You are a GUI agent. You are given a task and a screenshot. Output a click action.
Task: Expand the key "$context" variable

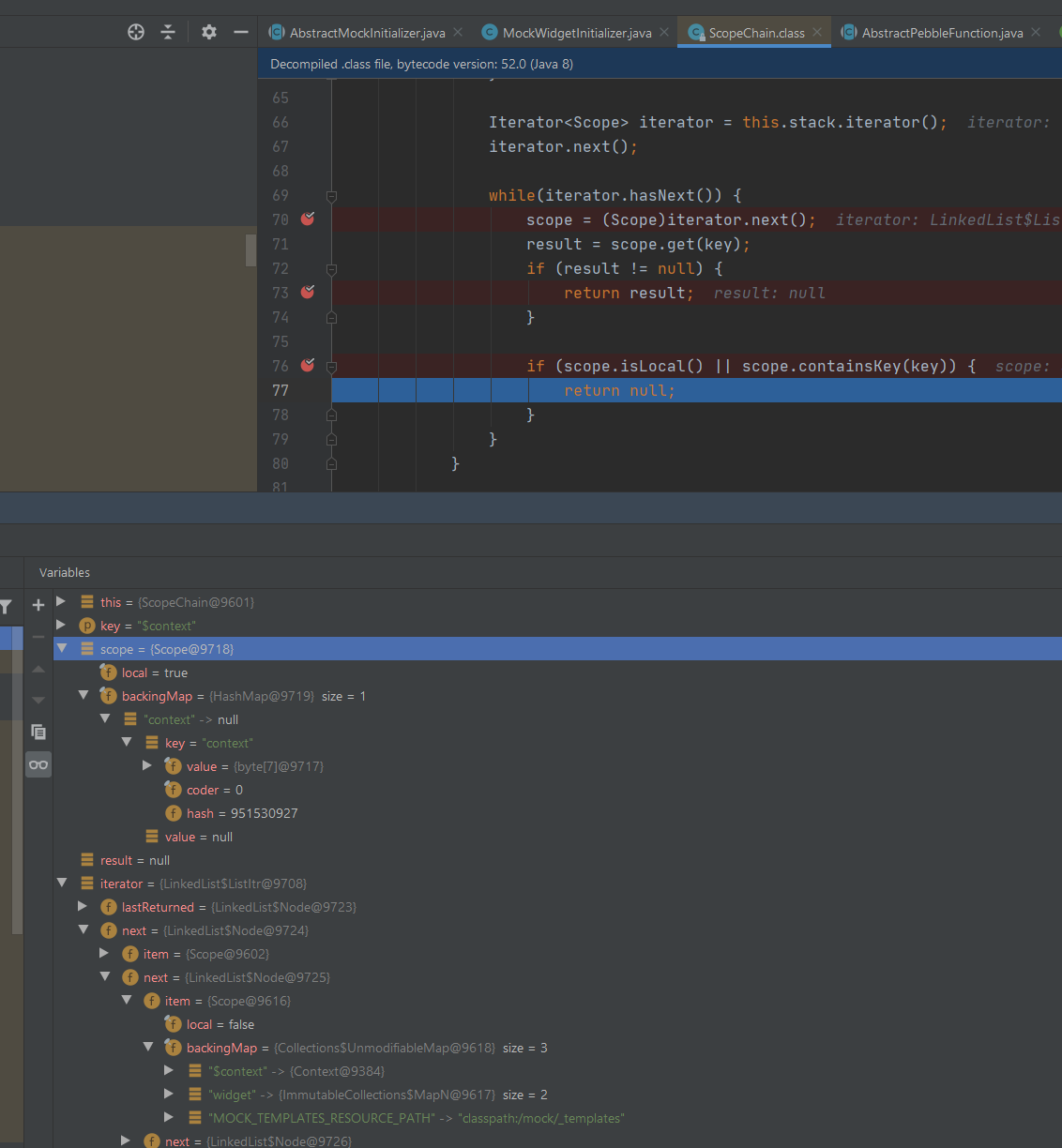(x=61, y=625)
